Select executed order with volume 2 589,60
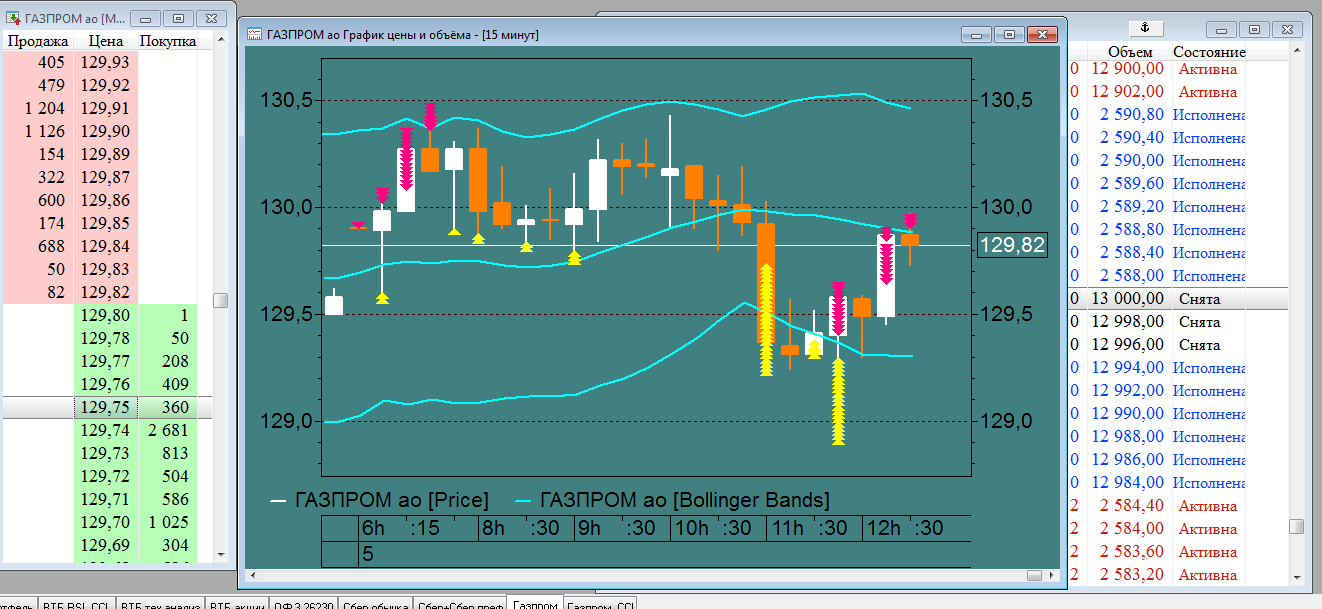Screen dimensions: 1322x609 [x=1178, y=184]
